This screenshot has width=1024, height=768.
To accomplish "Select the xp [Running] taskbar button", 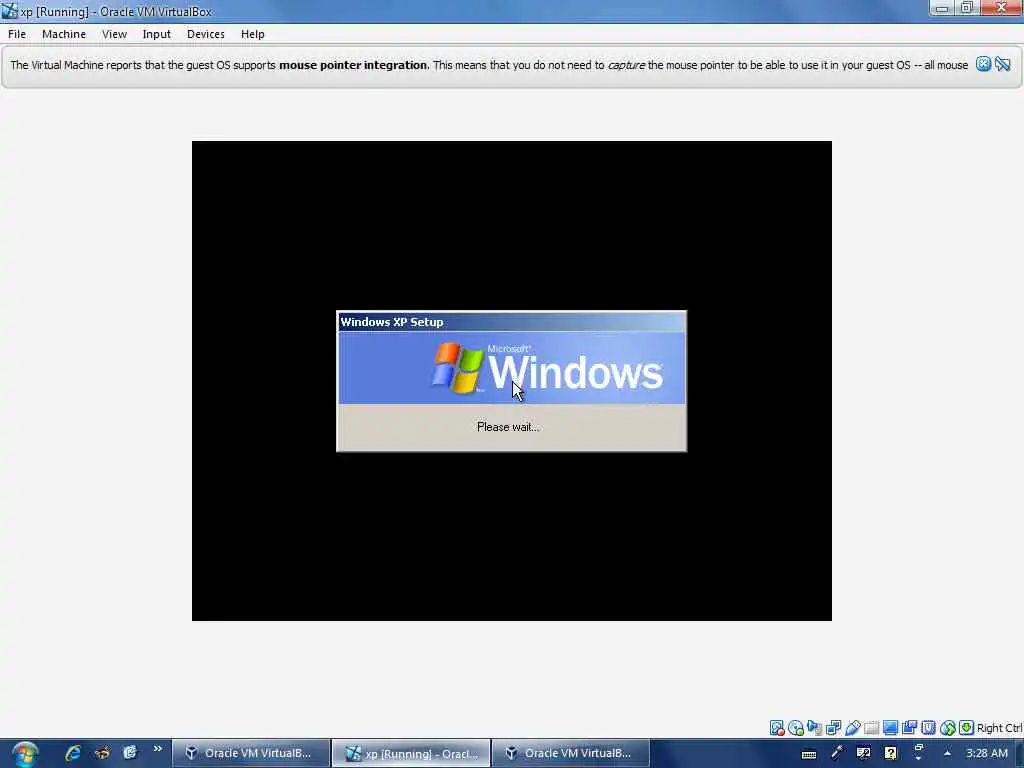I will (x=411, y=753).
